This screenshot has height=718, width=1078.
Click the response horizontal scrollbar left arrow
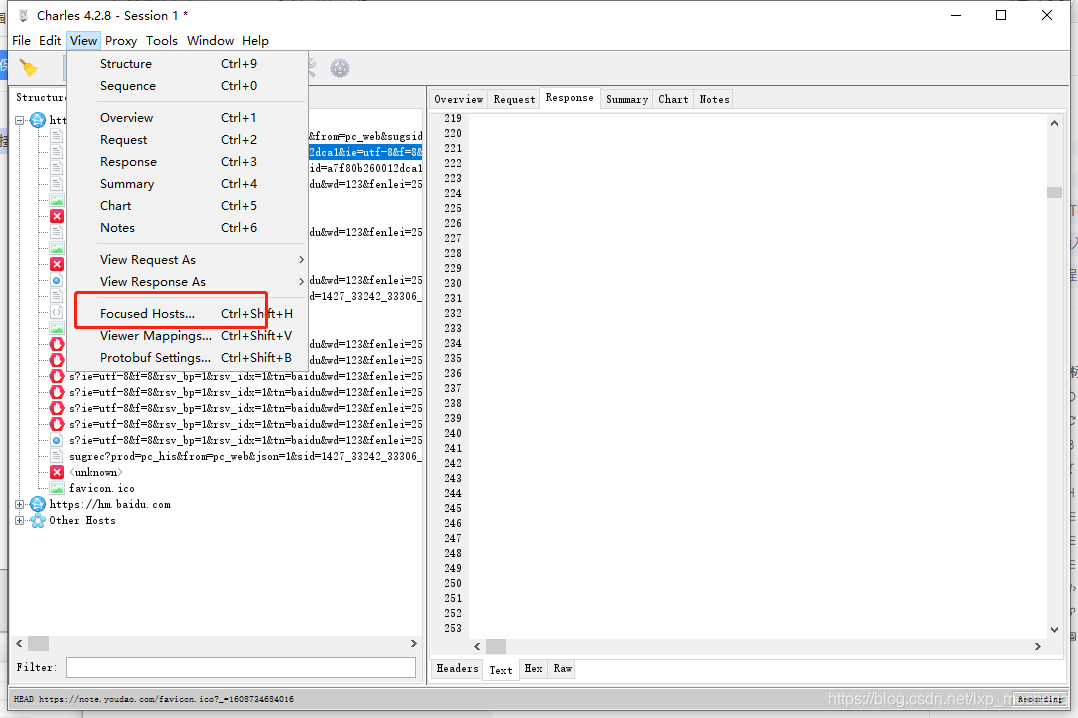pos(477,646)
